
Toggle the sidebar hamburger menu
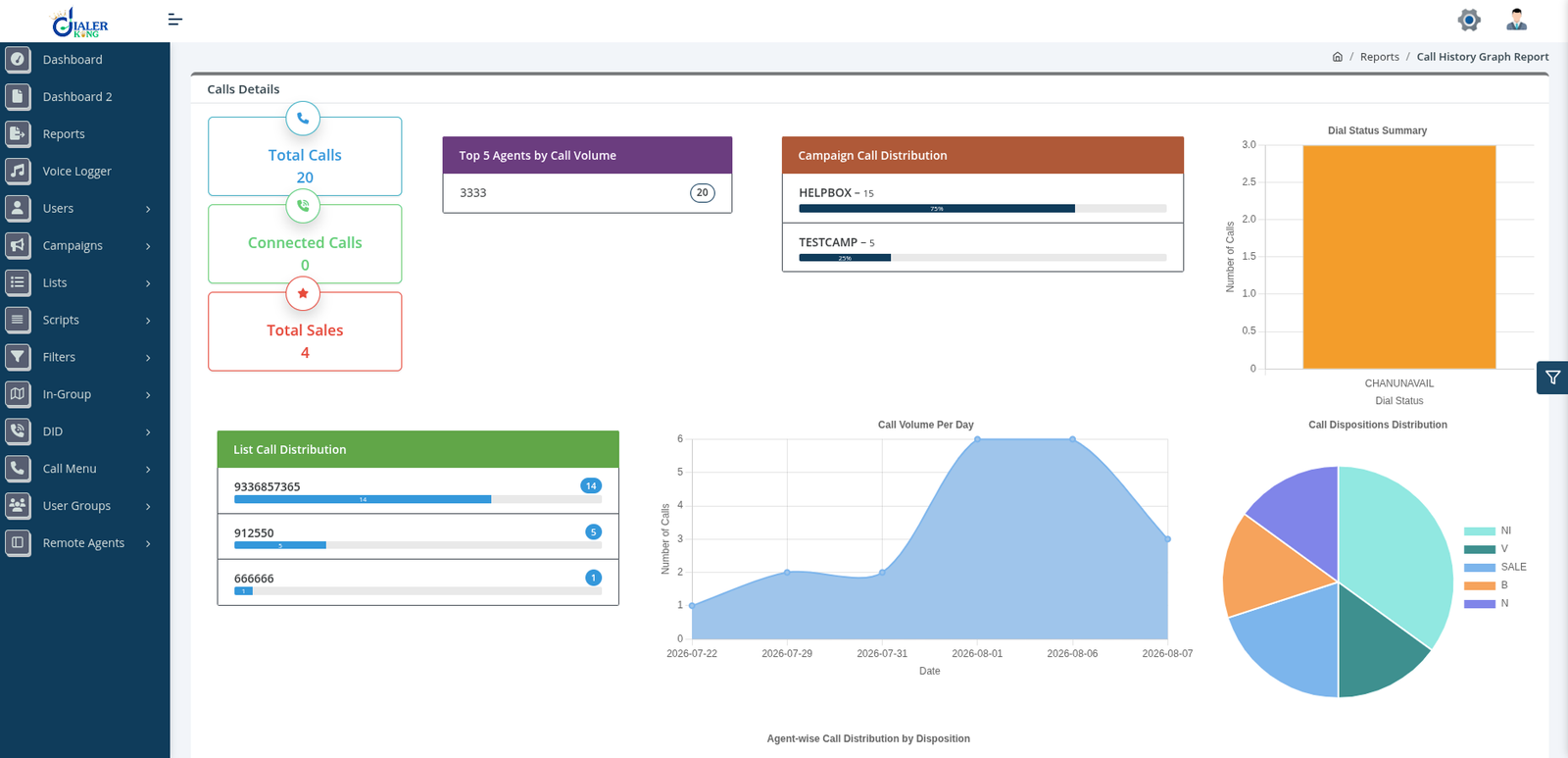pos(175,20)
